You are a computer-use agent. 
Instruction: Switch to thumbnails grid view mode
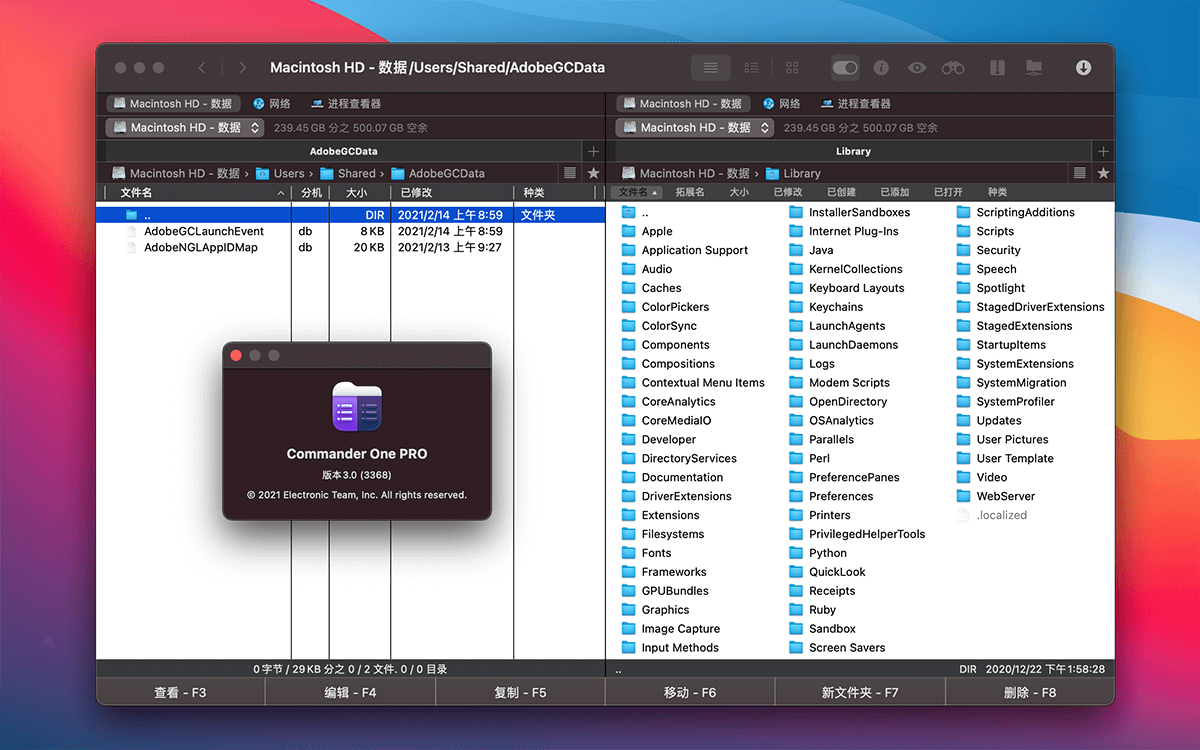(792, 68)
